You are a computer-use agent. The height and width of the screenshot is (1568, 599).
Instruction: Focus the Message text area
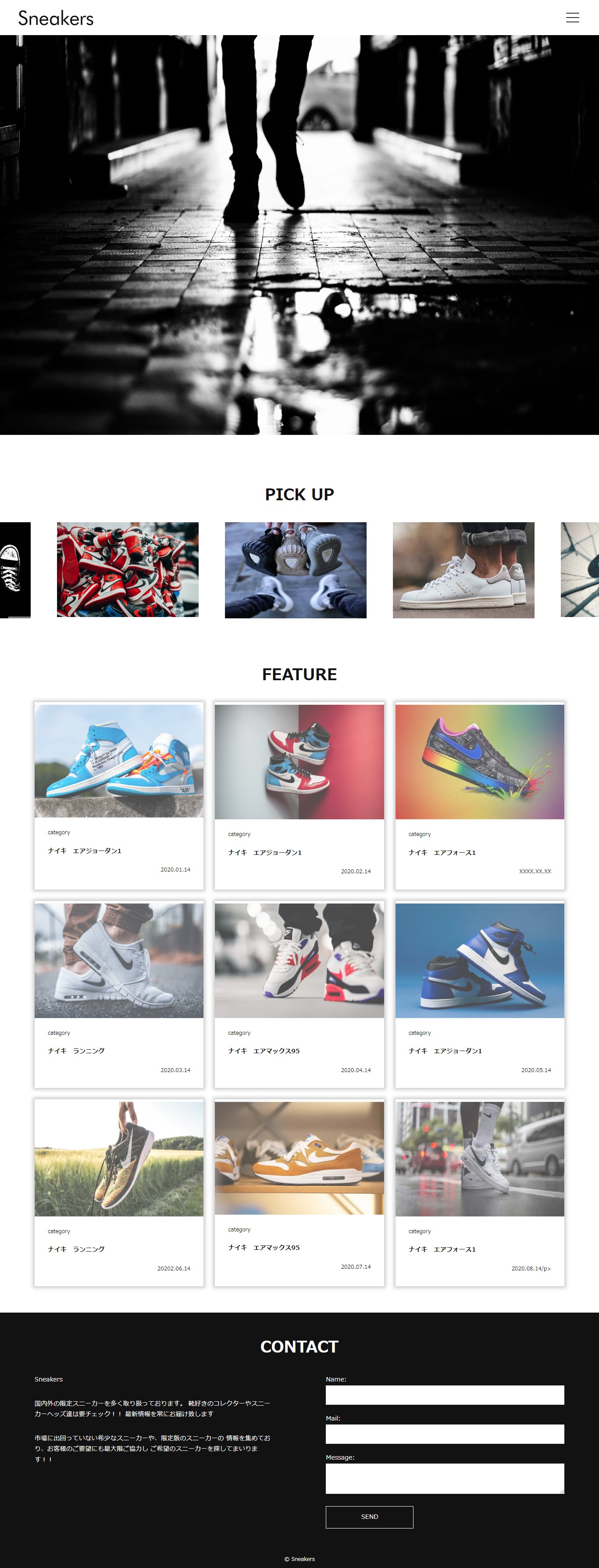(445, 1478)
